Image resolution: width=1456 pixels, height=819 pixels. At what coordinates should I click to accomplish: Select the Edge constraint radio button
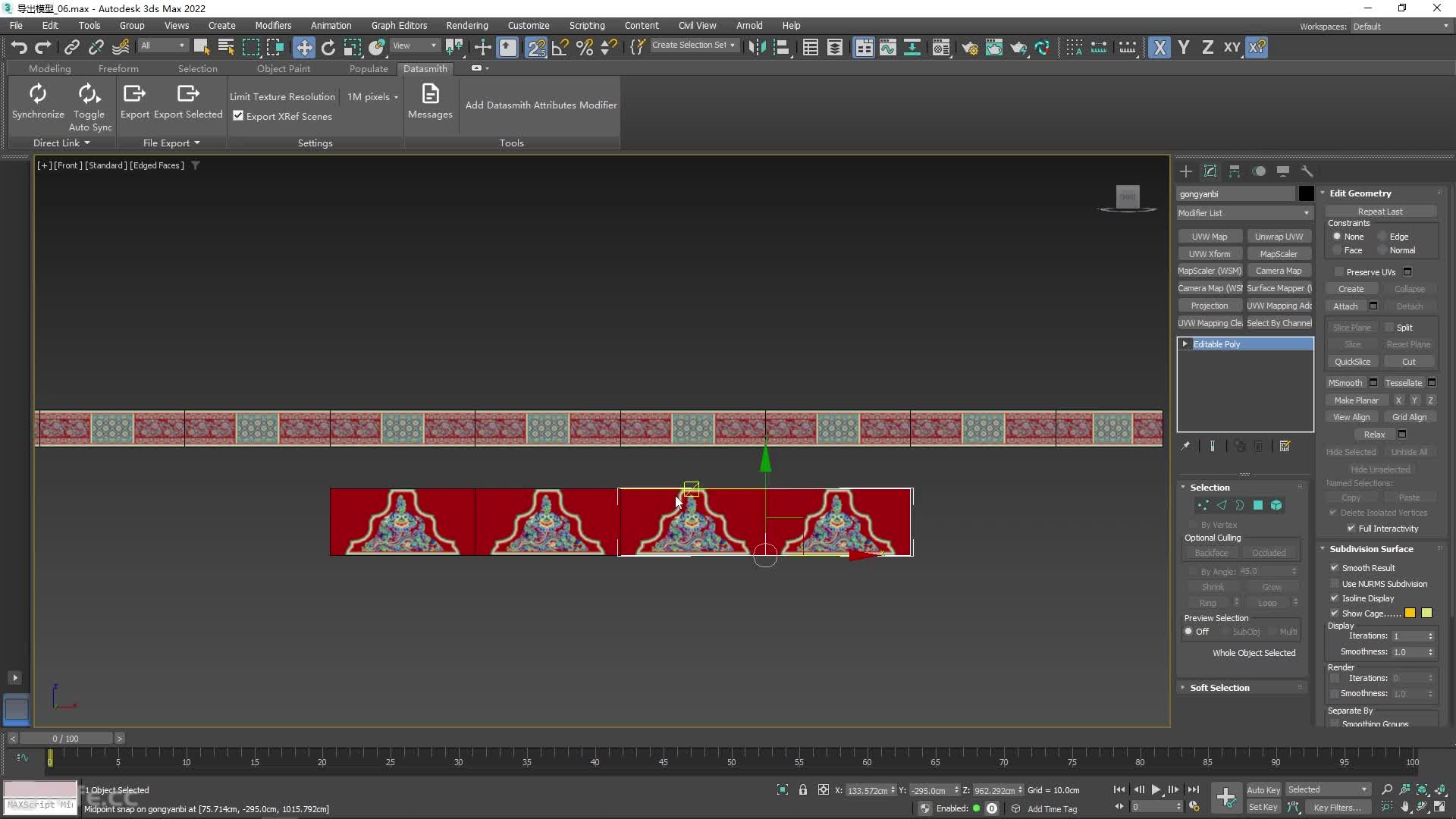tap(1382, 237)
